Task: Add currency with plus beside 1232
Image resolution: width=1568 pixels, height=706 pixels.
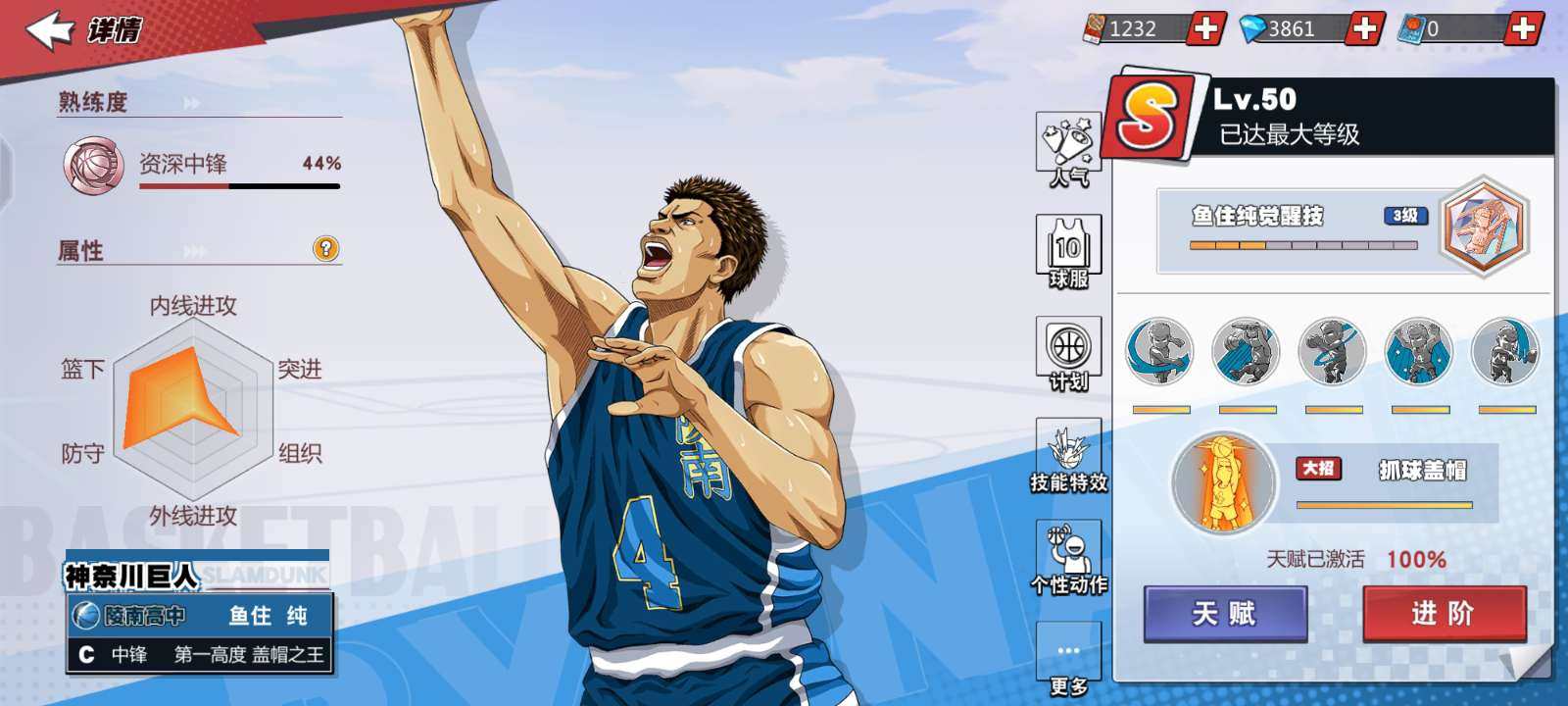Action: pos(1205,28)
